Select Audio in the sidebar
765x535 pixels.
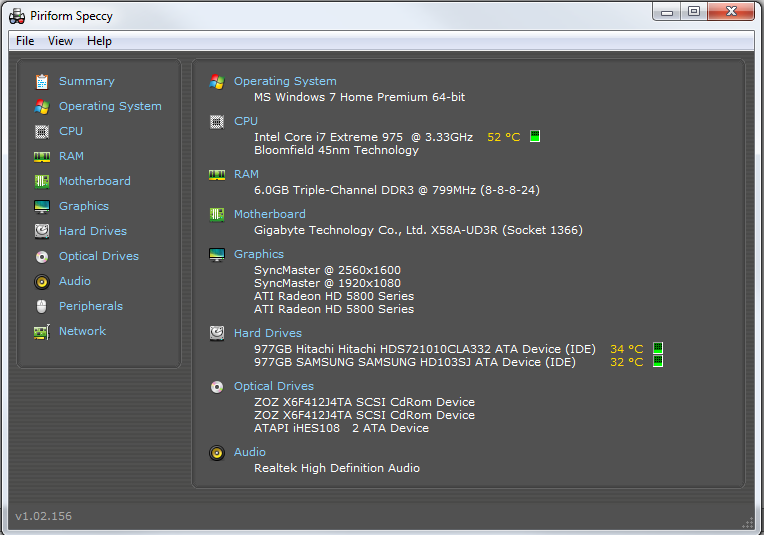[75, 281]
